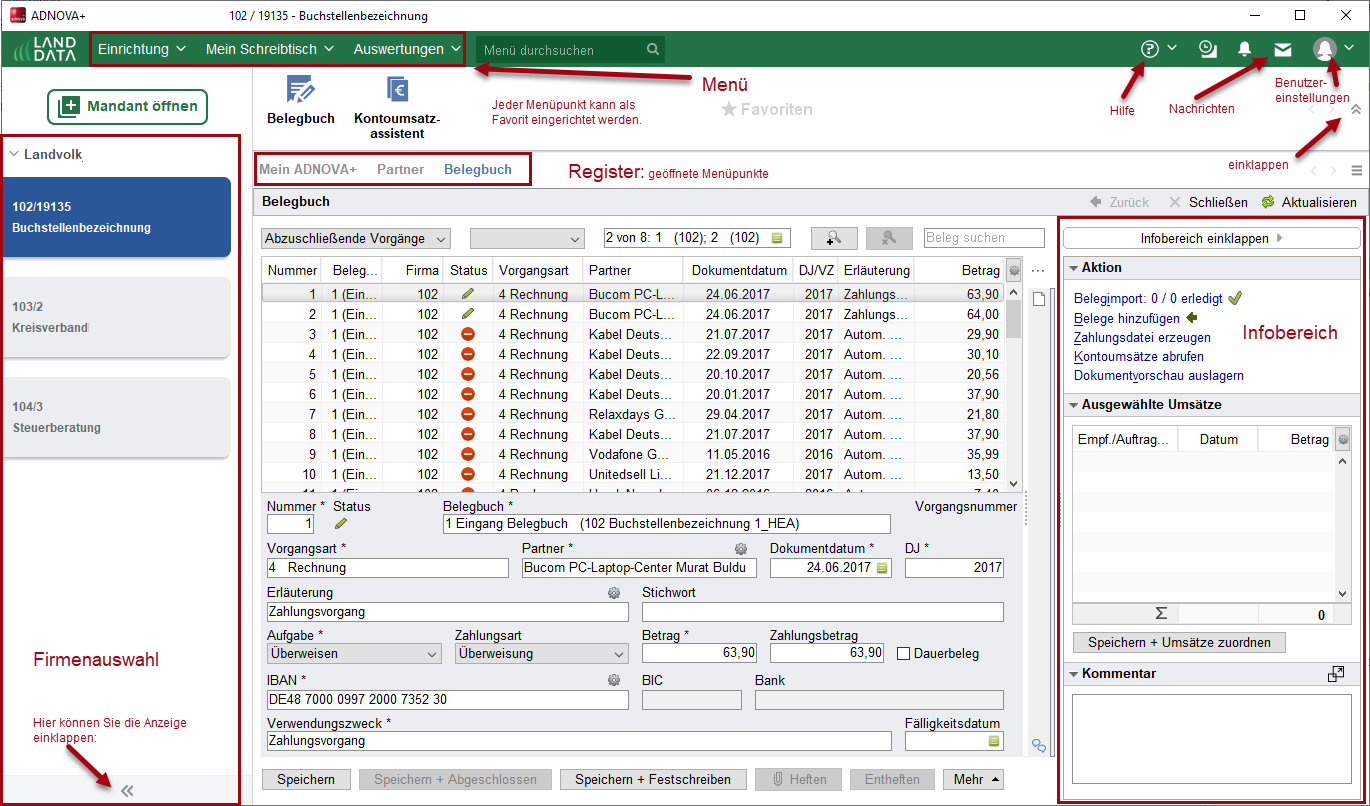
Task: Switch to the Partner tab
Action: click(400, 170)
